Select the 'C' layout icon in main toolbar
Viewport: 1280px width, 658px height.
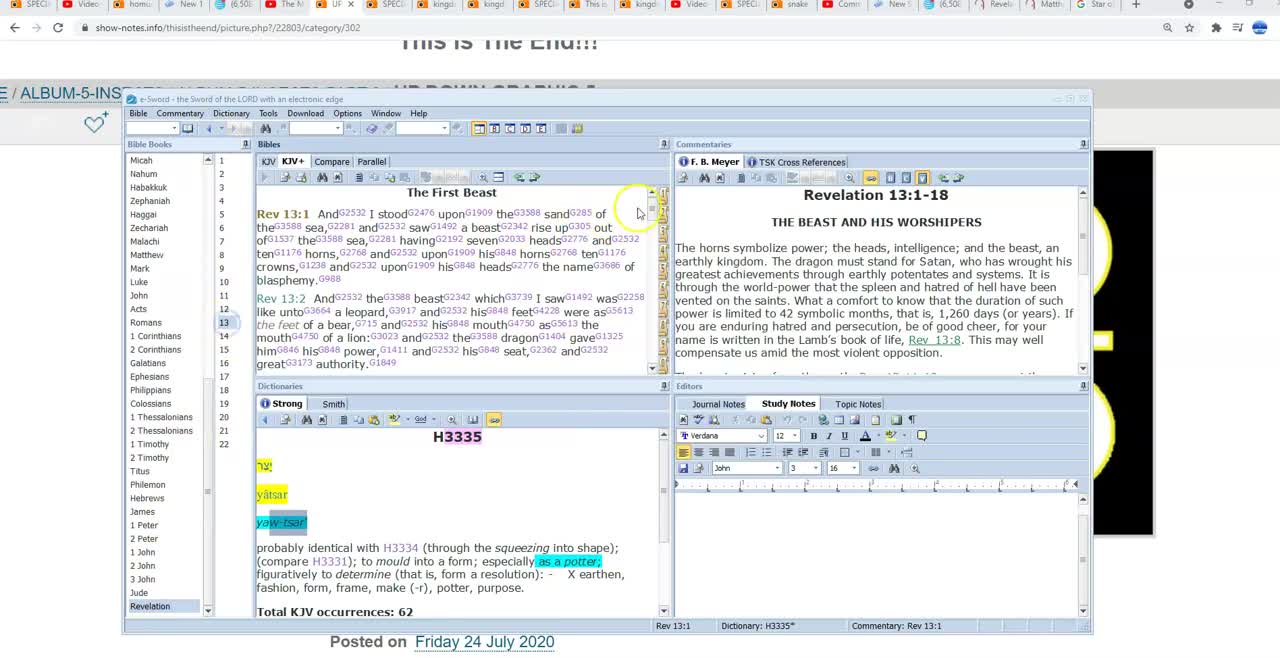[510, 129]
